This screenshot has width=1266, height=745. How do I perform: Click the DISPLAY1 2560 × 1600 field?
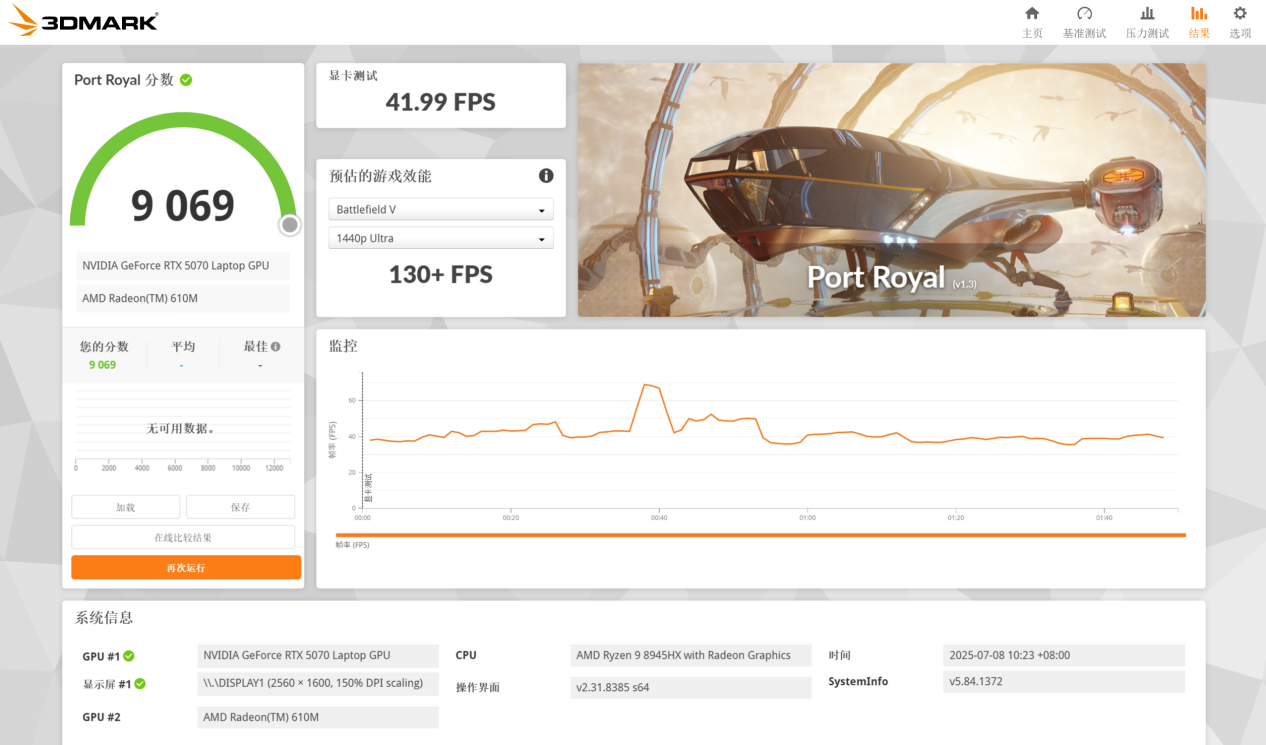318,684
